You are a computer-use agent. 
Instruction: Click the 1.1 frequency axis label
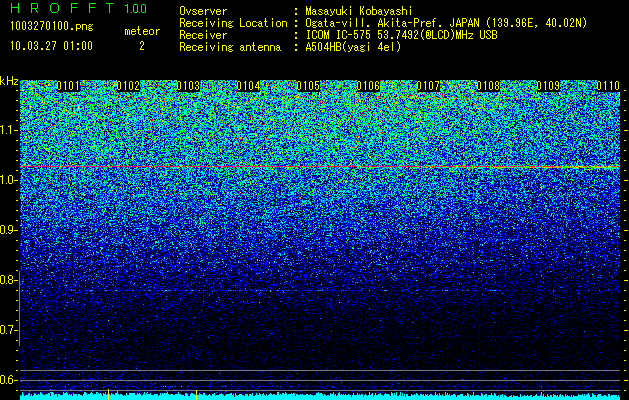(x=9, y=130)
